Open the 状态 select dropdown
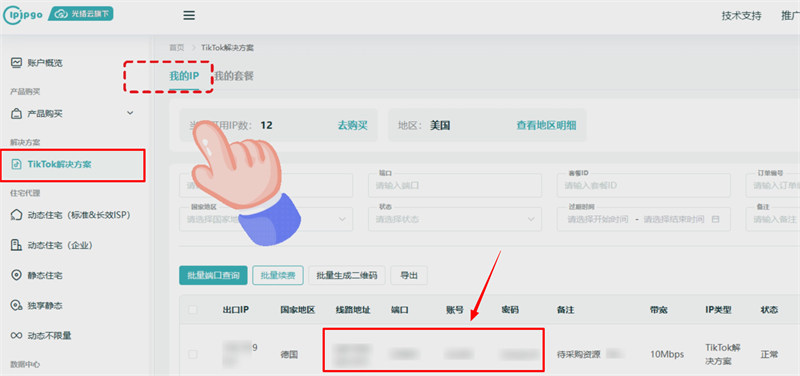 tap(455, 219)
